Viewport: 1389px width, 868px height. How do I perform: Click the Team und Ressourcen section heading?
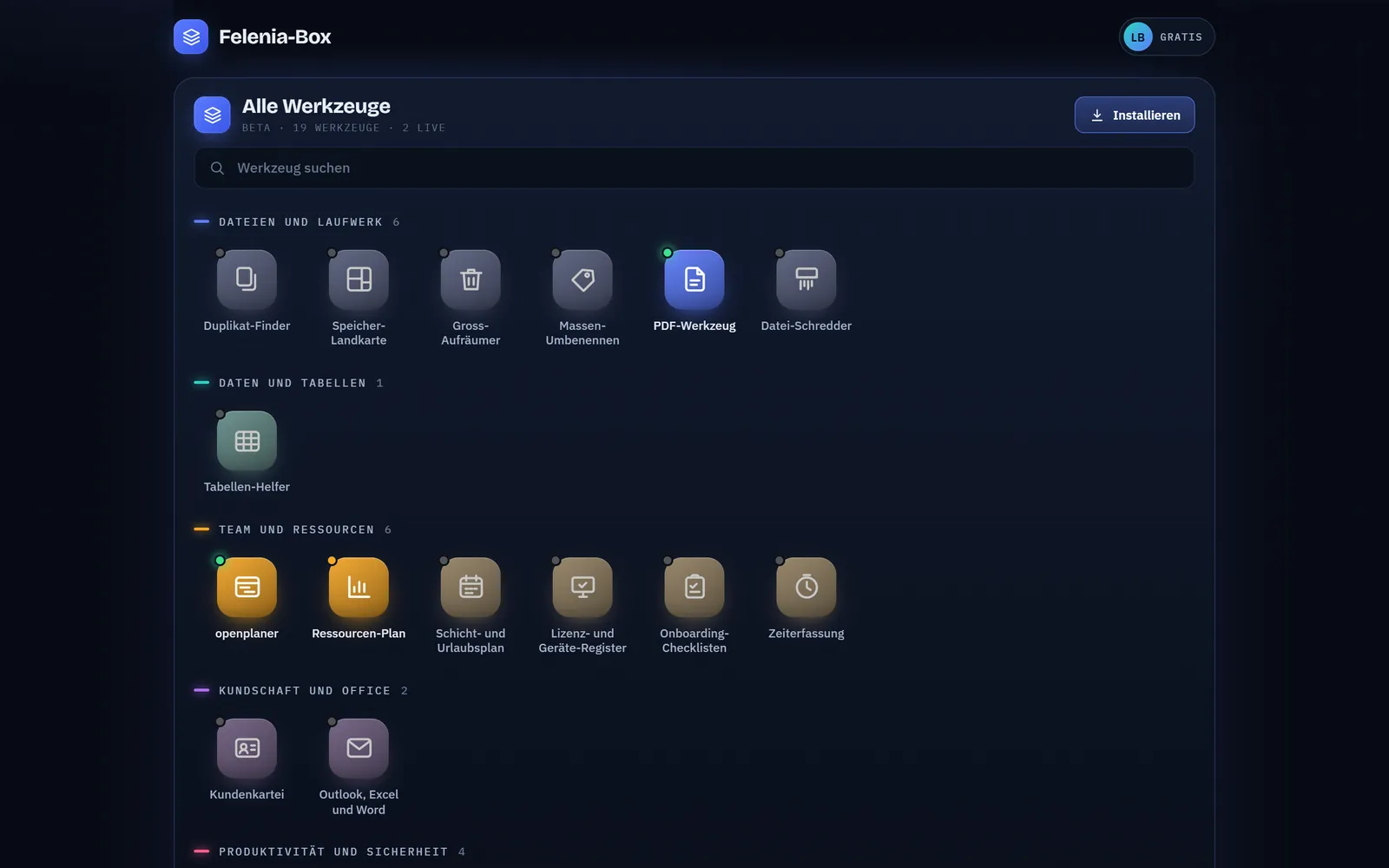tap(296, 529)
